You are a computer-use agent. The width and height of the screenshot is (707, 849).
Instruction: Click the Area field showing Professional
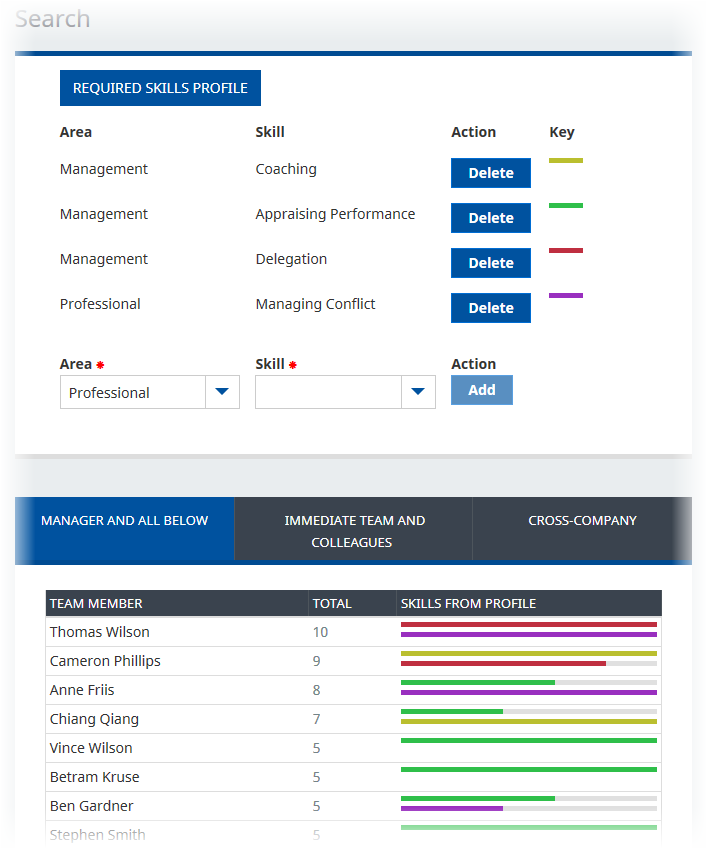[132, 392]
